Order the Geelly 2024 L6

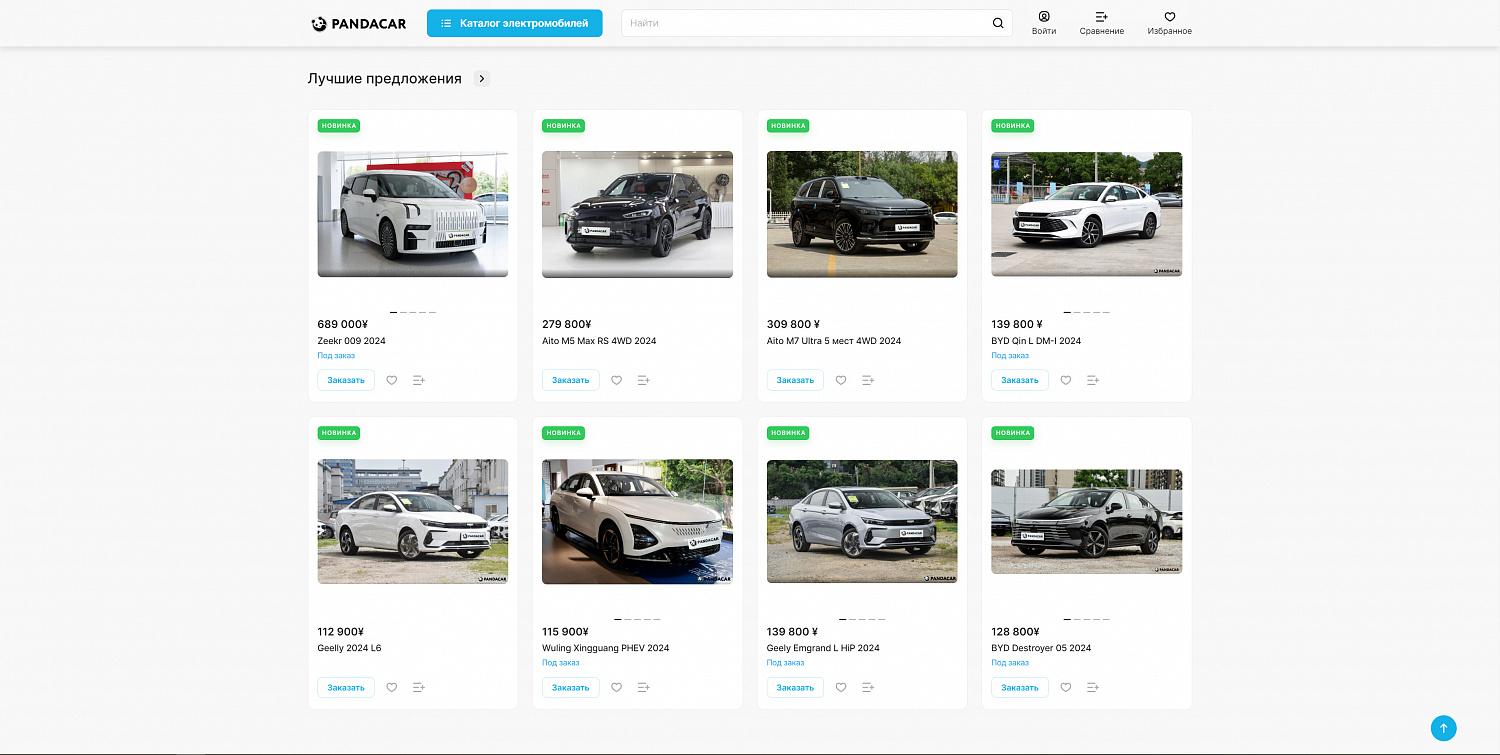[346, 687]
